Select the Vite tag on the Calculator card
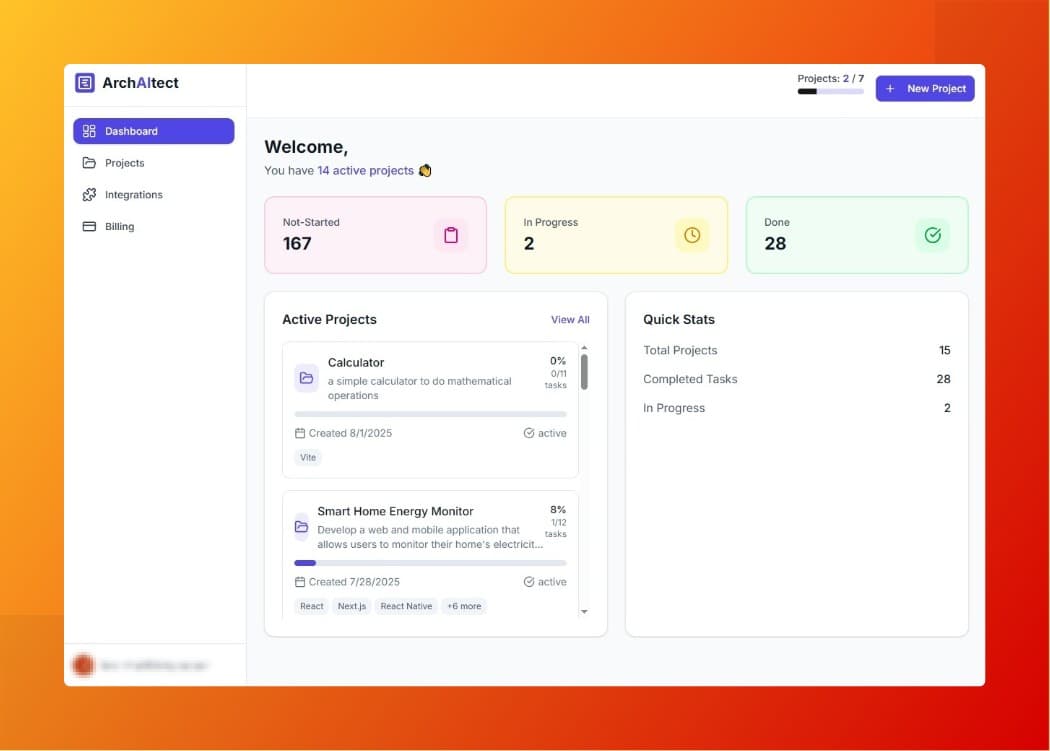The width and height of the screenshot is (1050, 751). click(308, 457)
